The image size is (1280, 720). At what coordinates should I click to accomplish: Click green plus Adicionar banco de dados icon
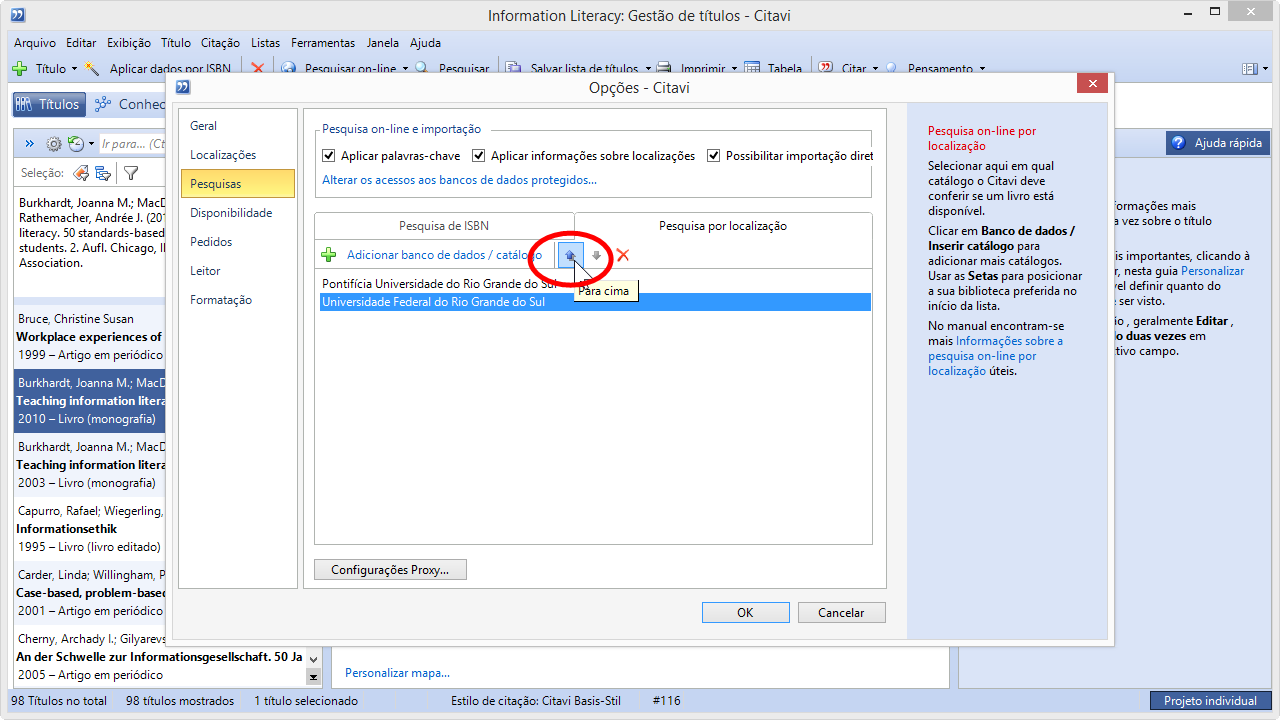click(x=328, y=255)
